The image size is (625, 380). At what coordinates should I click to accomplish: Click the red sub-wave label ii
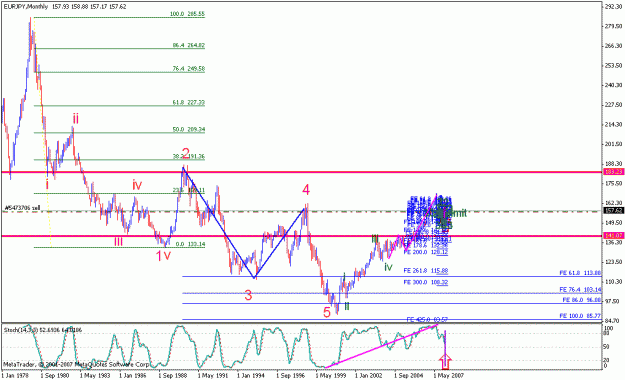click(x=75, y=118)
